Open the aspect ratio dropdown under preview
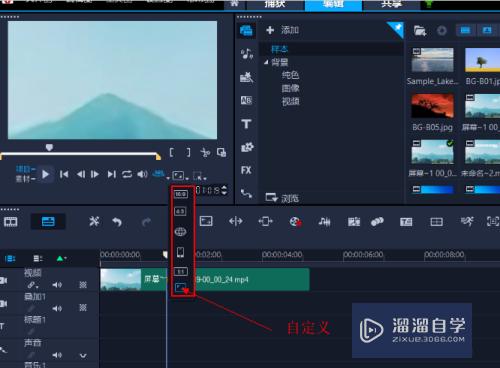The height and width of the screenshot is (368, 500). click(180, 175)
